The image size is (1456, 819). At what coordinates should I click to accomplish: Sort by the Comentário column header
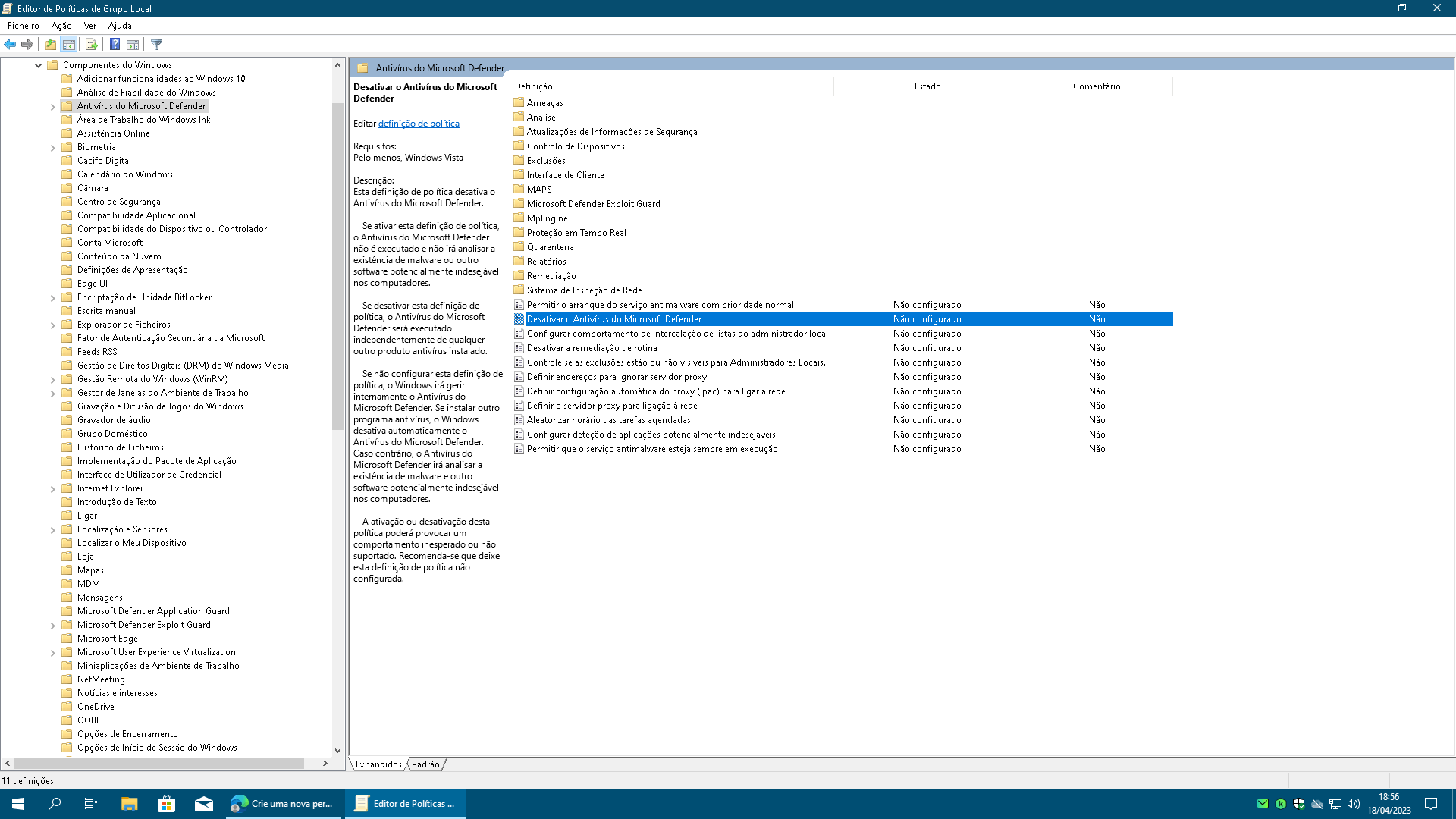[1097, 86]
